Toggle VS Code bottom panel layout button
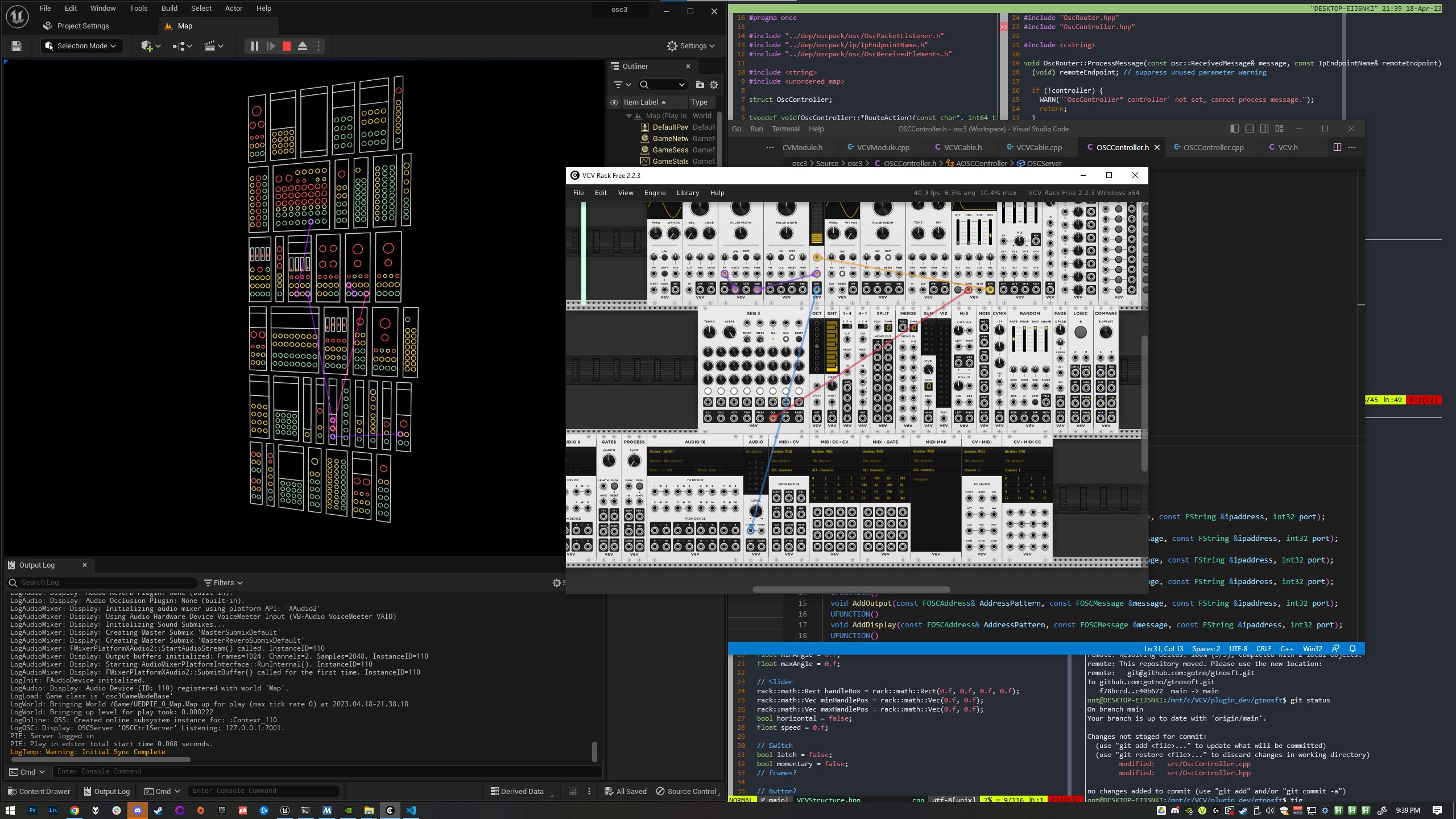The image size is (1456, 819). click(x=1249, y=129)
